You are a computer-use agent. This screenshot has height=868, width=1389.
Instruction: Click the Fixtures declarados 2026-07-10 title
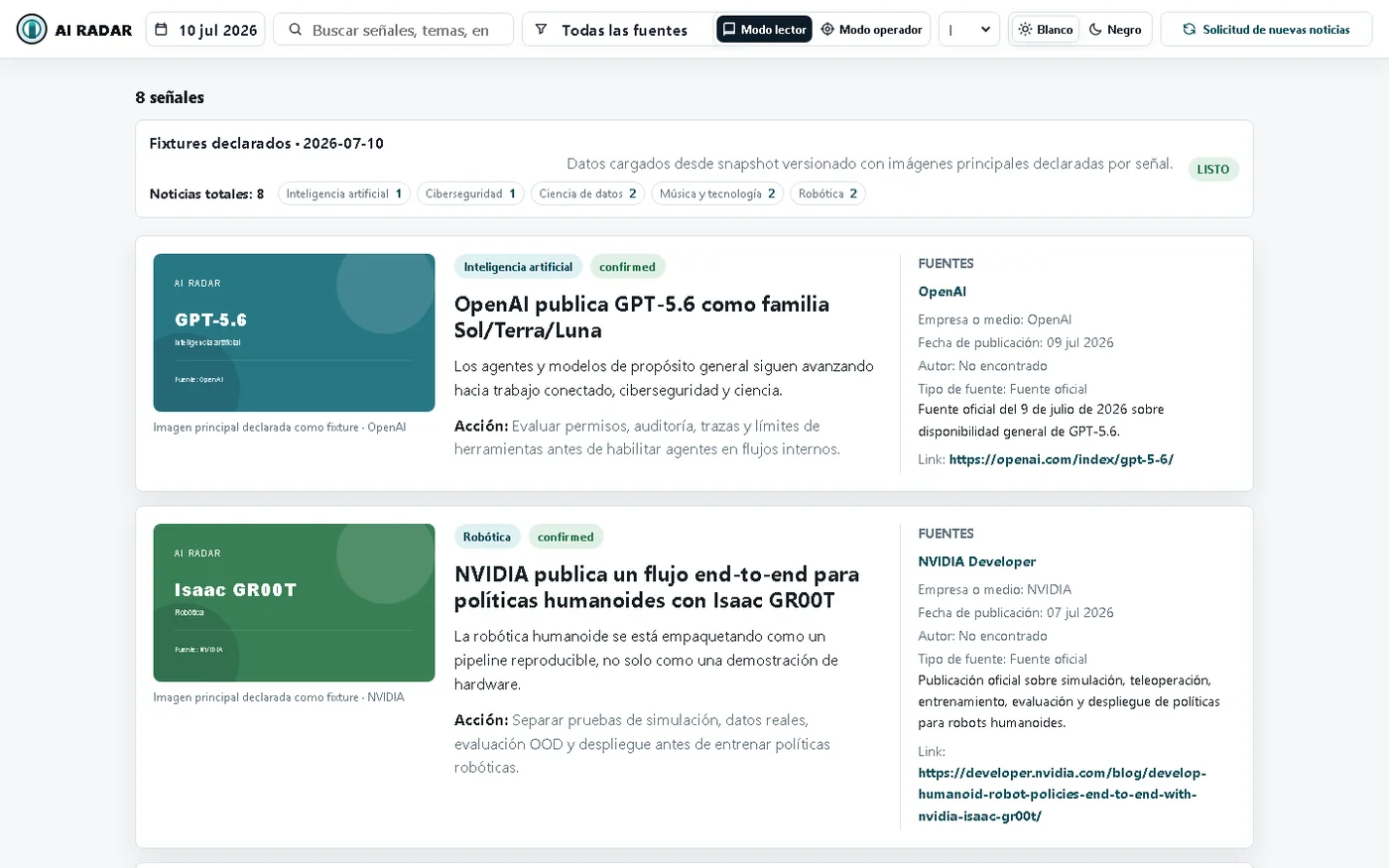pyautogui.click(x=267, y=143)
